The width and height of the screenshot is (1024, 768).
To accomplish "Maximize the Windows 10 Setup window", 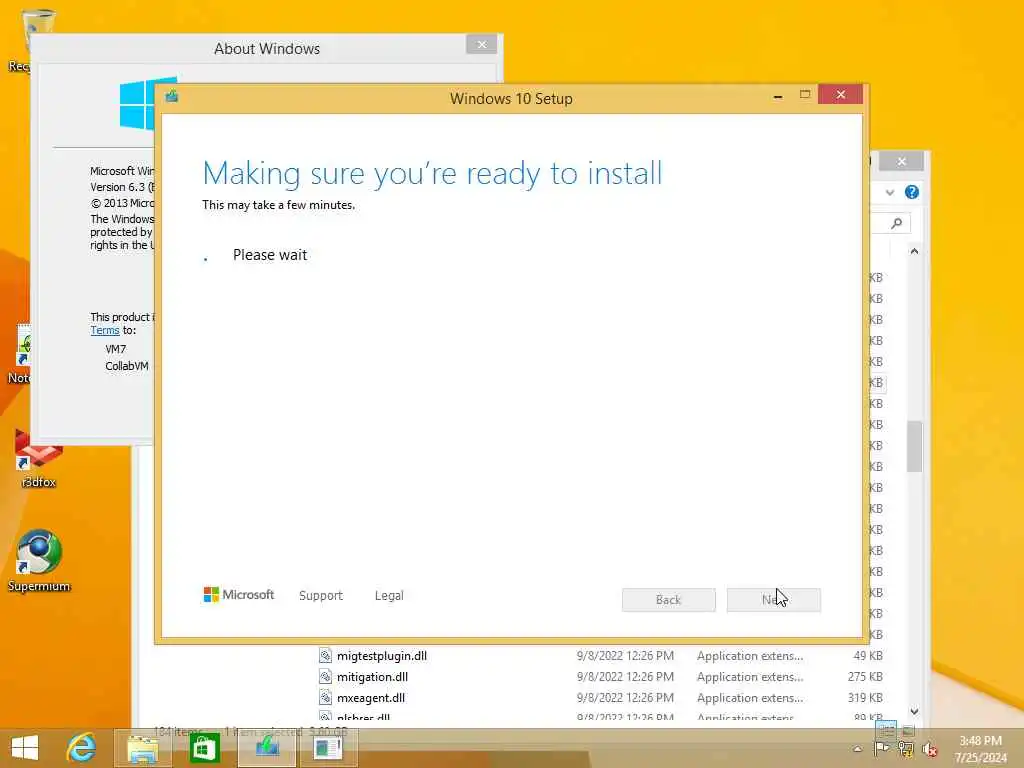I will click(805, 95).
